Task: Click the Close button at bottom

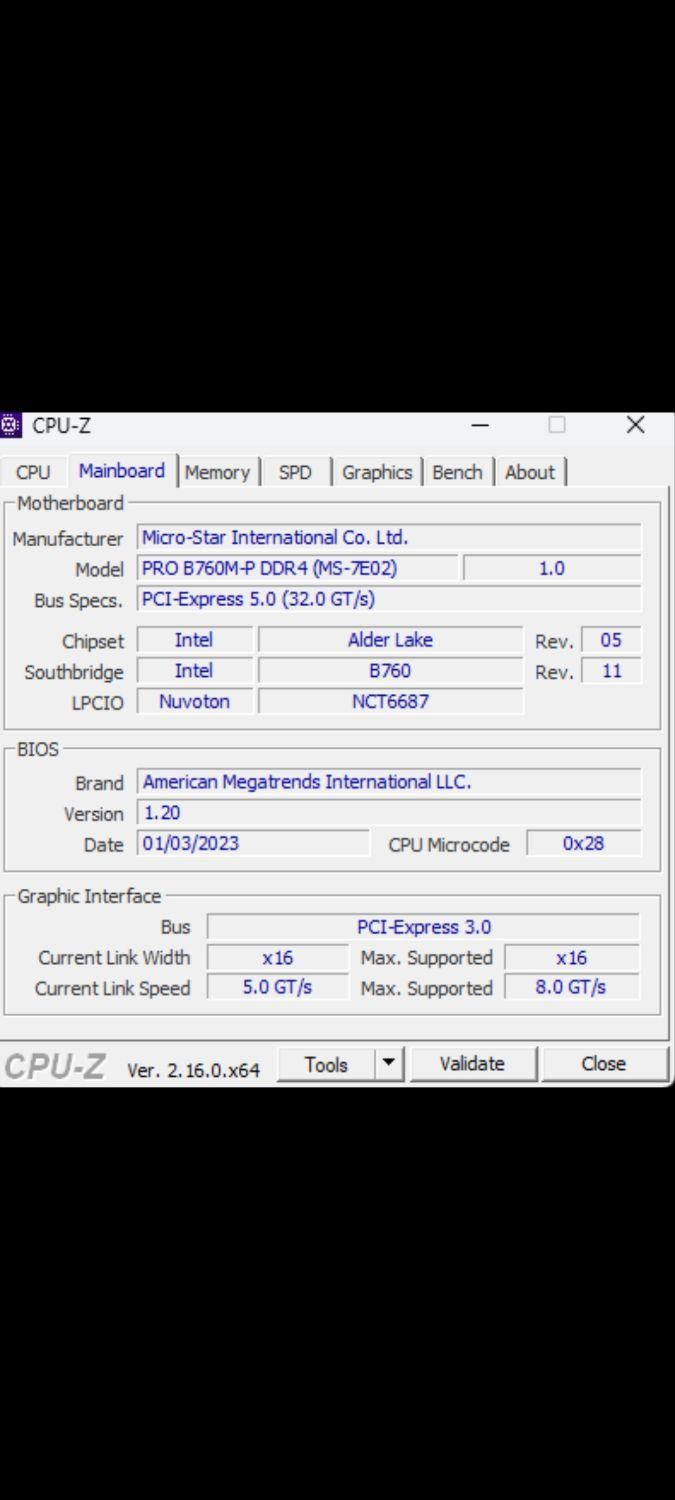Action: tap(604, 1064)
